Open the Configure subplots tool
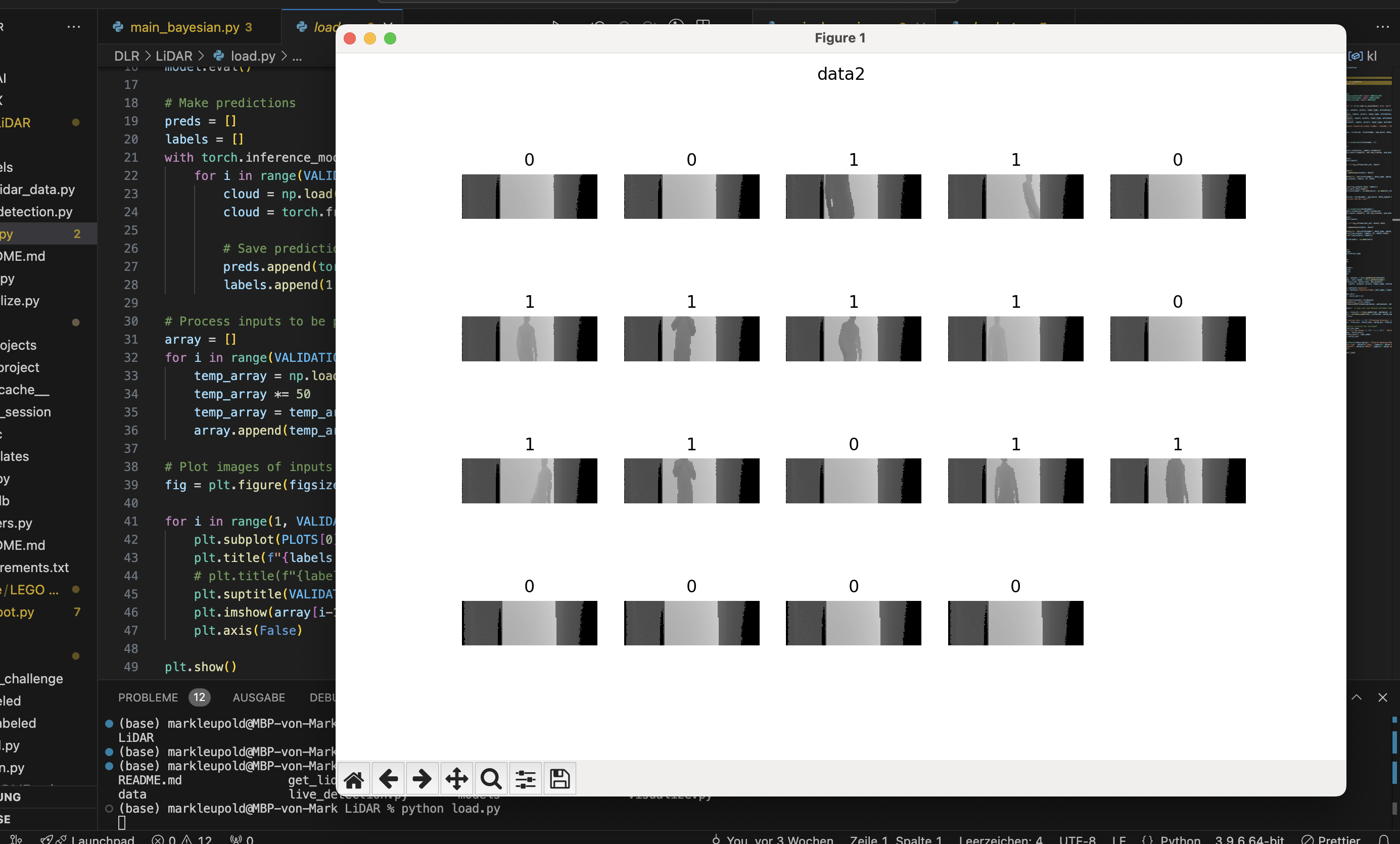Image resolution: width=1400 pixels, height=844 pixels. coord(525,779)
